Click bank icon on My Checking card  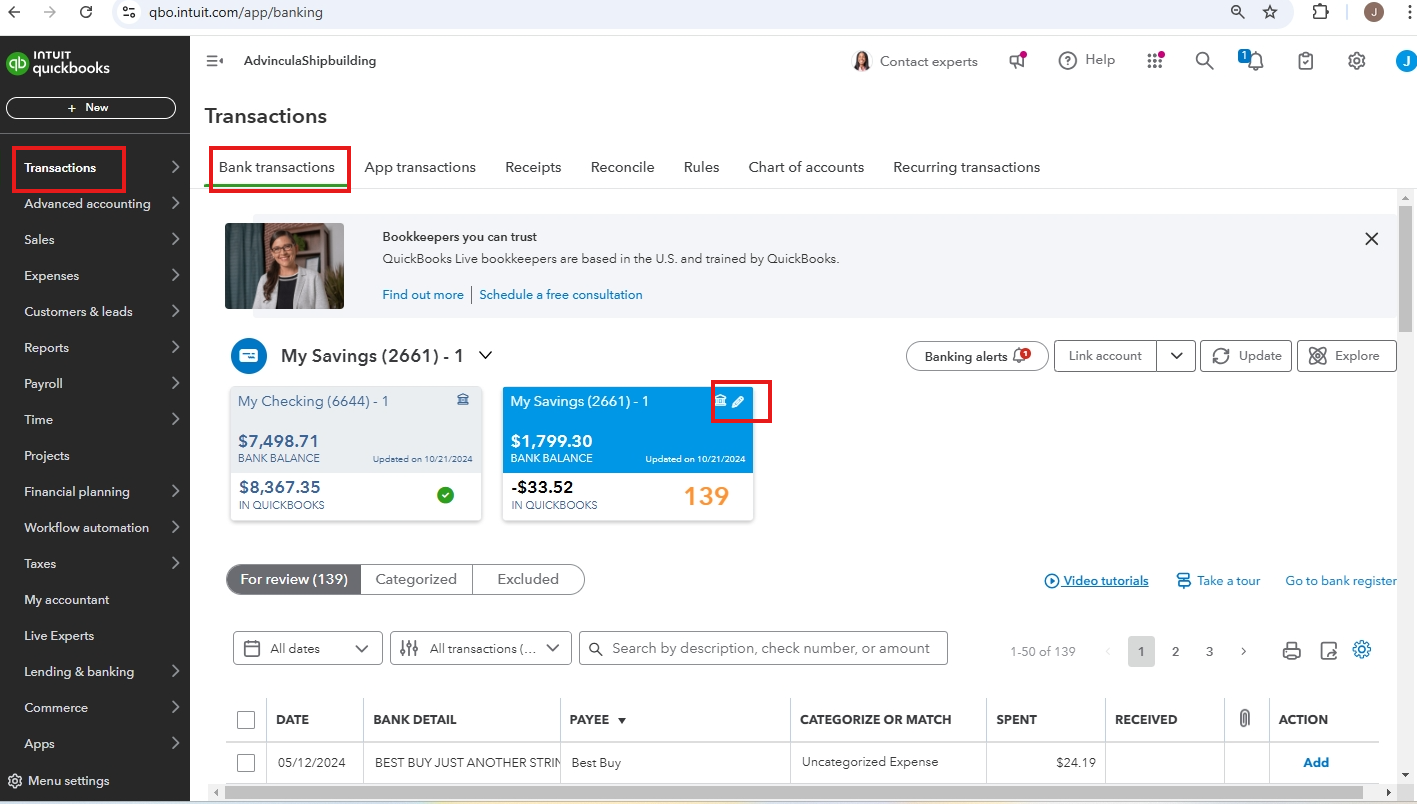tap(463, 400)
